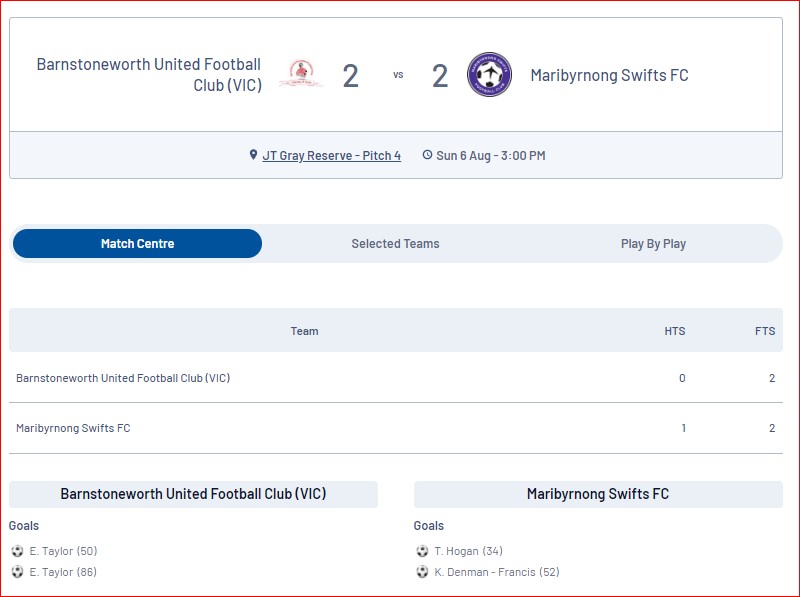Select the Maribyrnong Swifts FC row in score table
800x597 pixels.
(x=396, y=428)
